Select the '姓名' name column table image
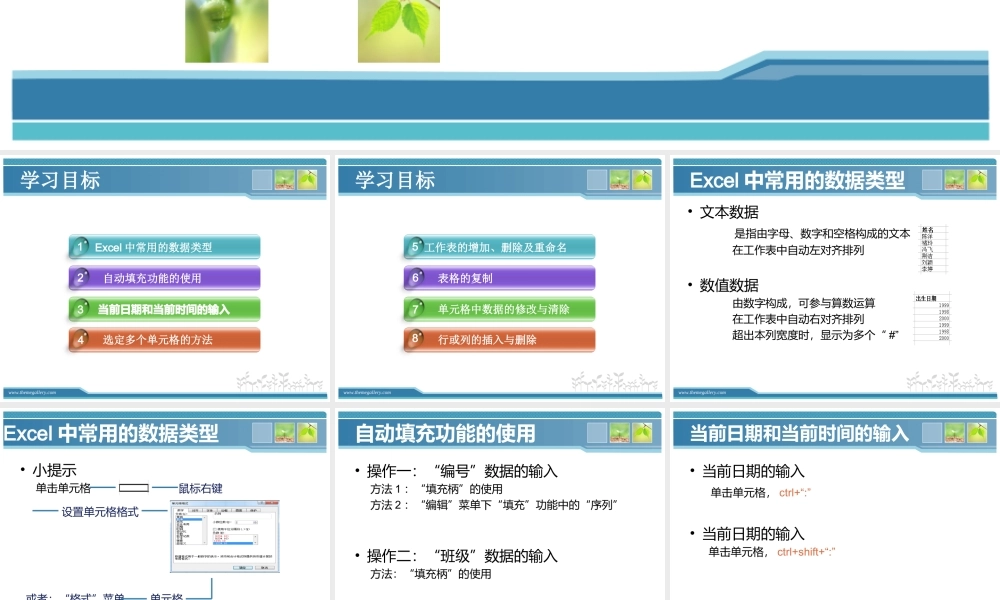The width and height of the screenshot is (1000, 600). pos(933,249)
